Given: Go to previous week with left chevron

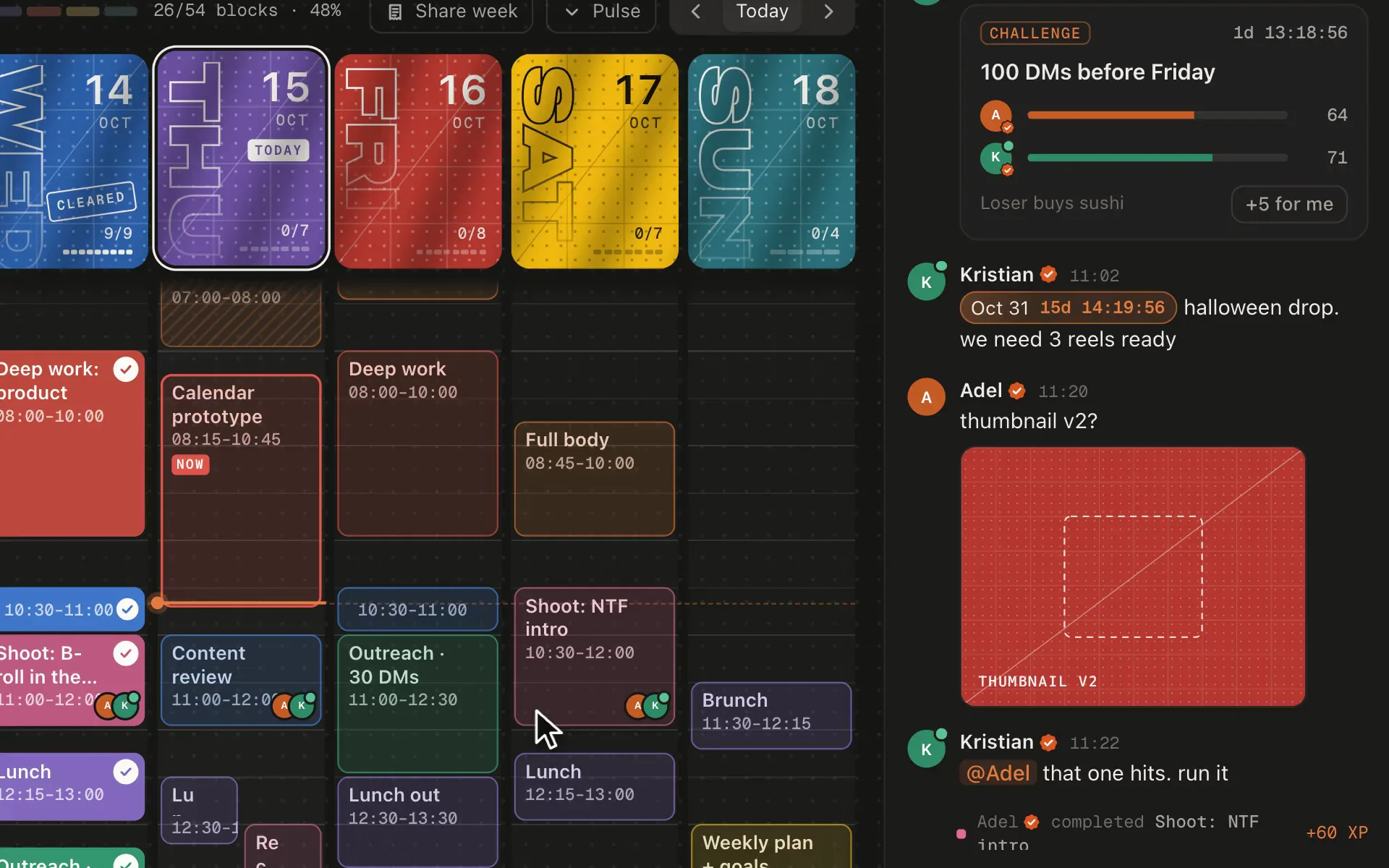Looking at the screenshot, I should [695, 12].
